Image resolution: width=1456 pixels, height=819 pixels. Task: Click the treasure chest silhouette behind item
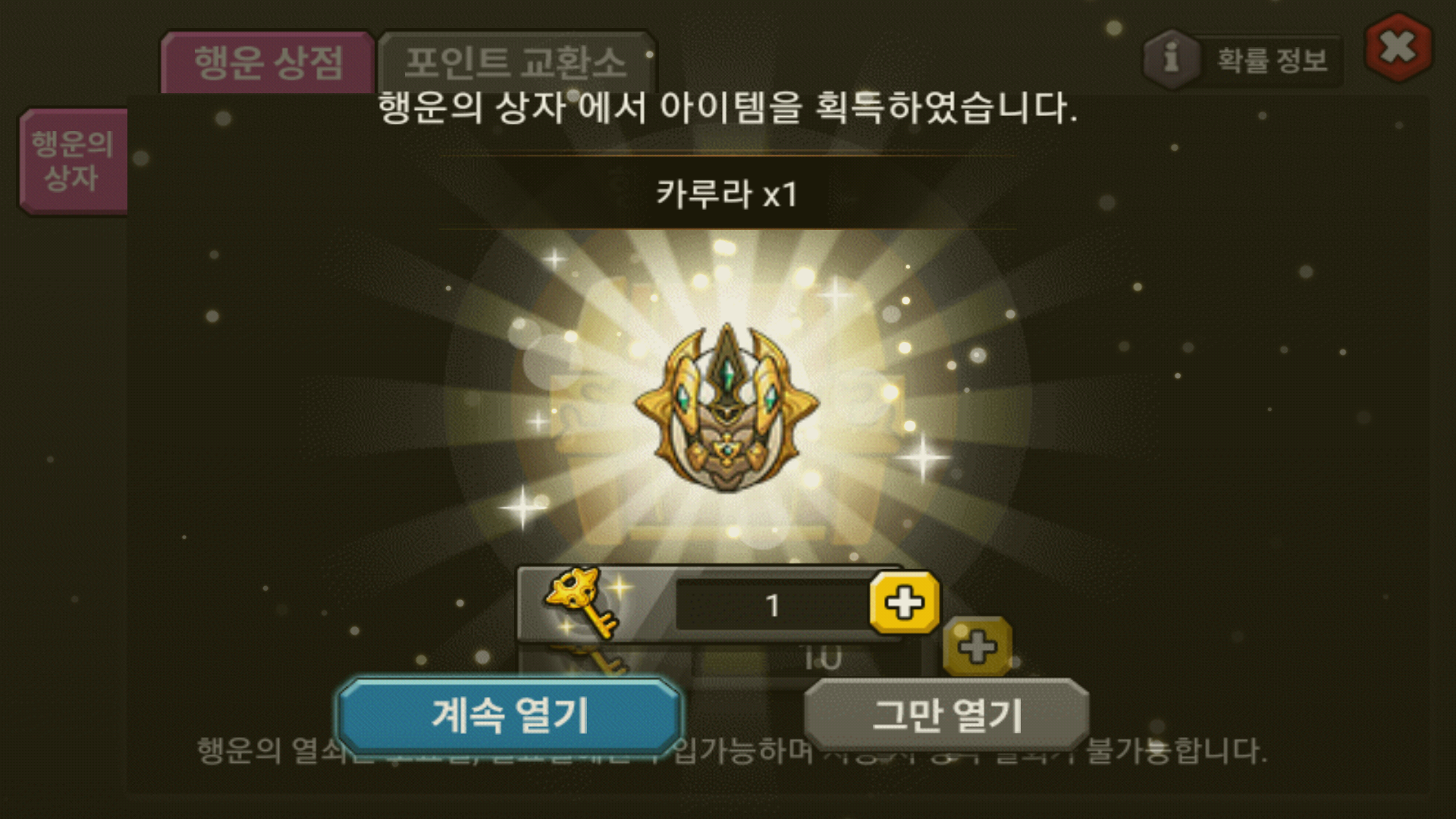(x=726, y=413)
